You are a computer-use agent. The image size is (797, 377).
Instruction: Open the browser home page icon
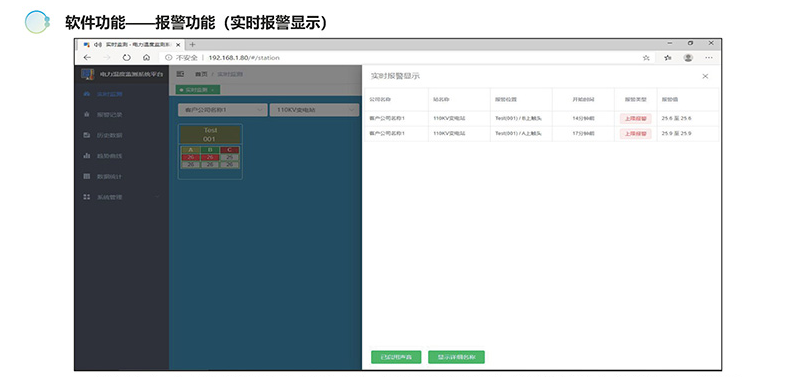146,57
